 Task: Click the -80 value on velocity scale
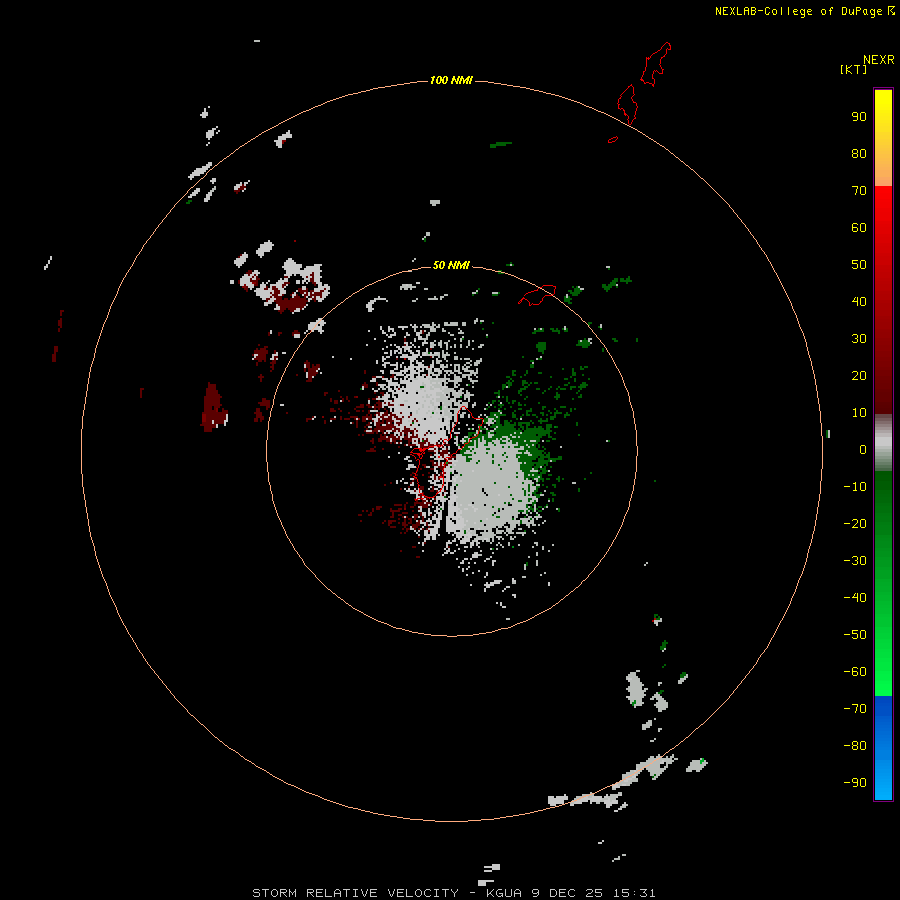coord(855,746)
